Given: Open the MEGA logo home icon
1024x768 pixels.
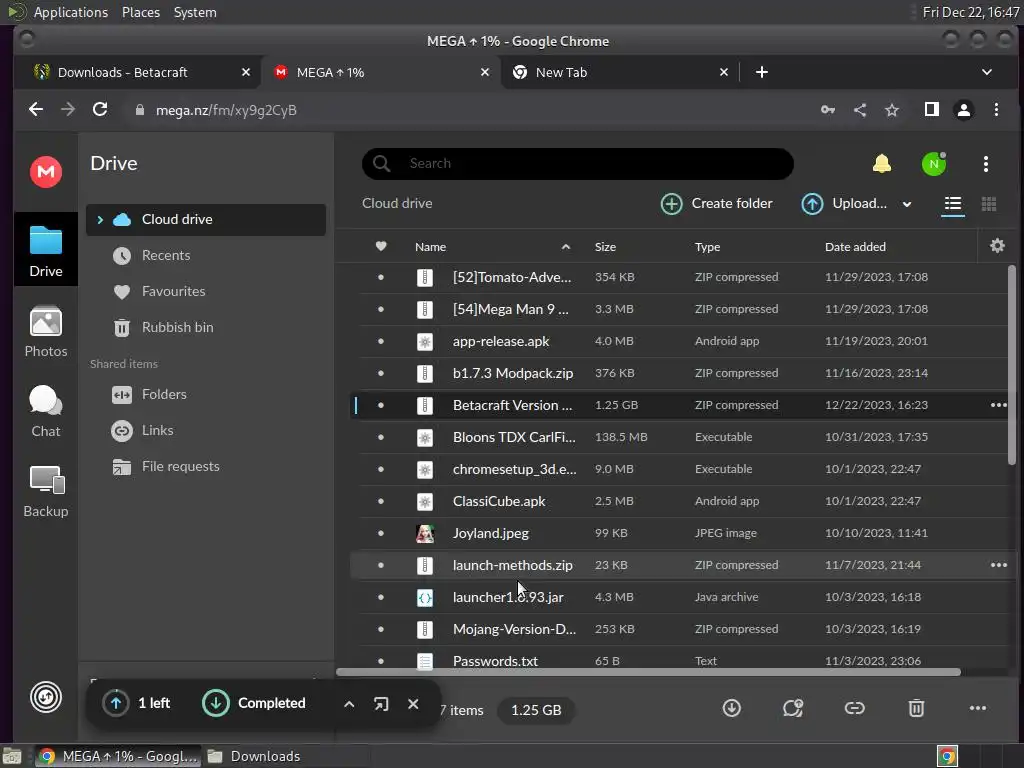Looking at the screenshot, I should 46,172.
